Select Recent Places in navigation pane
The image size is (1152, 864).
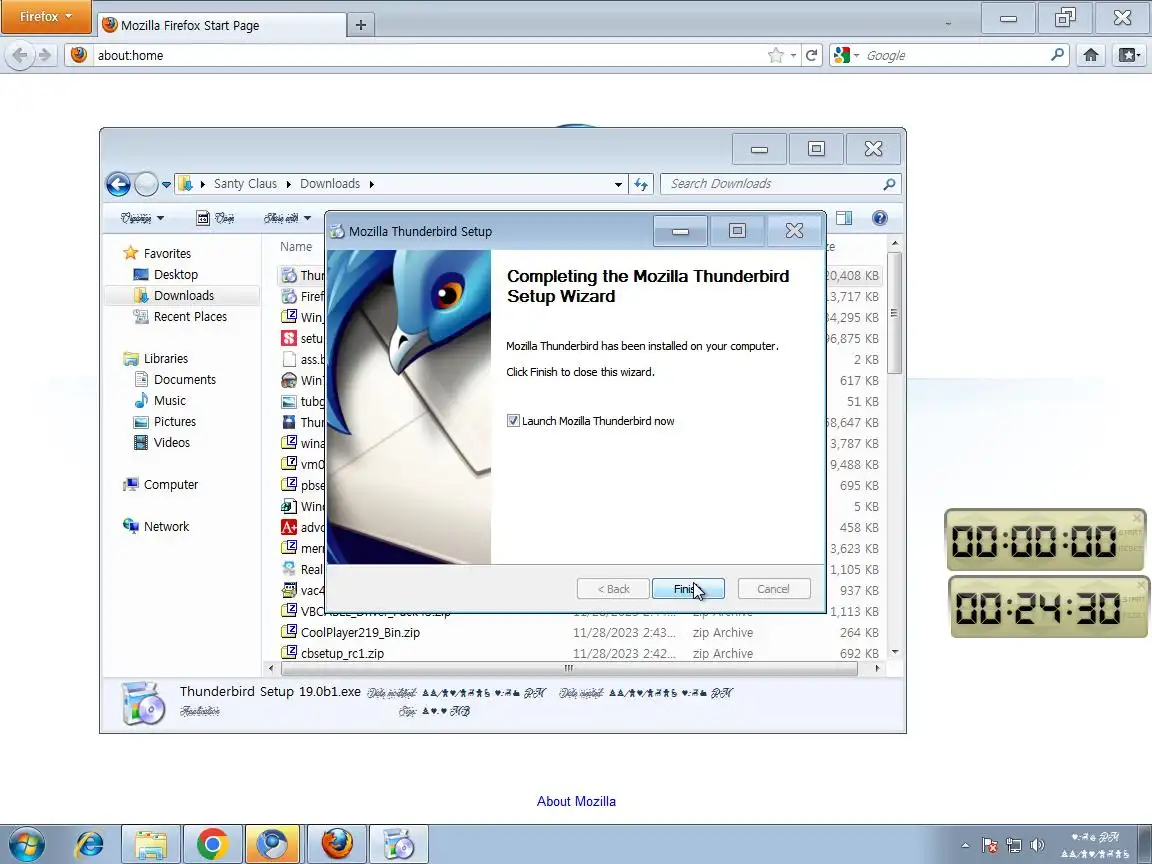190,317
